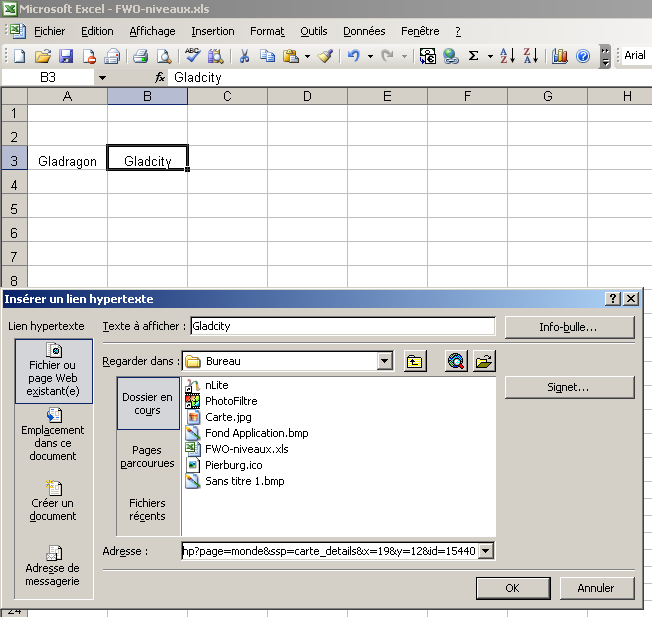Activate the Format Painter brush icon
The height and width of the screenshot is (617, 652).
pos(326,56)
